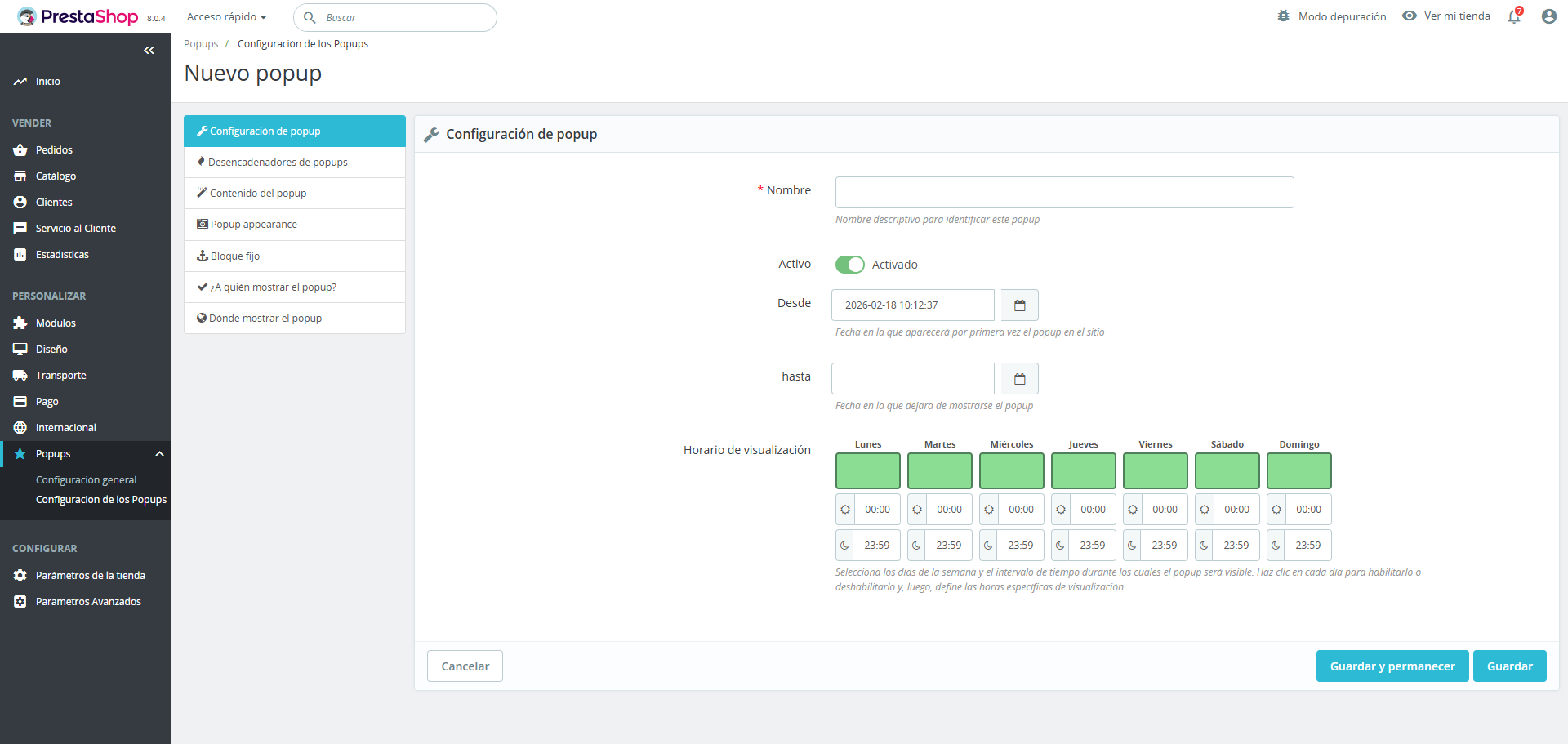The height and width of the screenshot is (744, 1568).
Task: Collapse the Popups submenu chevron
Action: pyautogui.click(x=160, y=454)
